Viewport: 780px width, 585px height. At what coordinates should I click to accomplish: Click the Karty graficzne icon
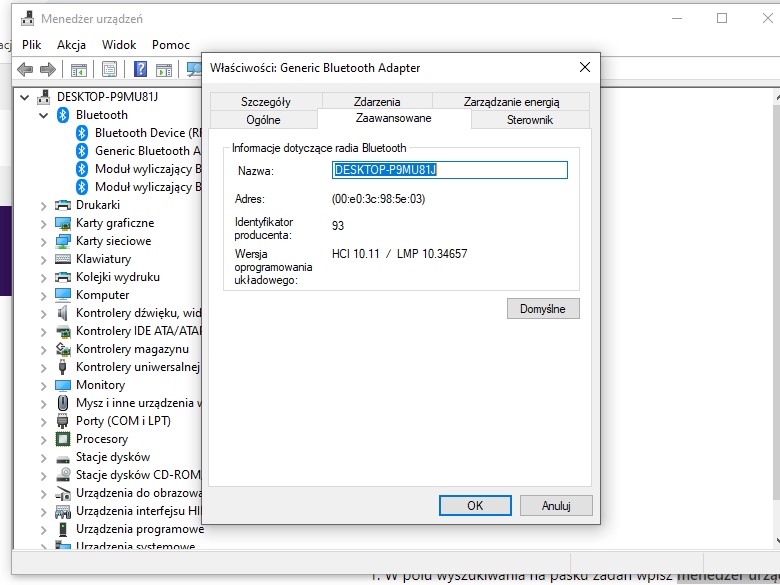tap(63, 223)
